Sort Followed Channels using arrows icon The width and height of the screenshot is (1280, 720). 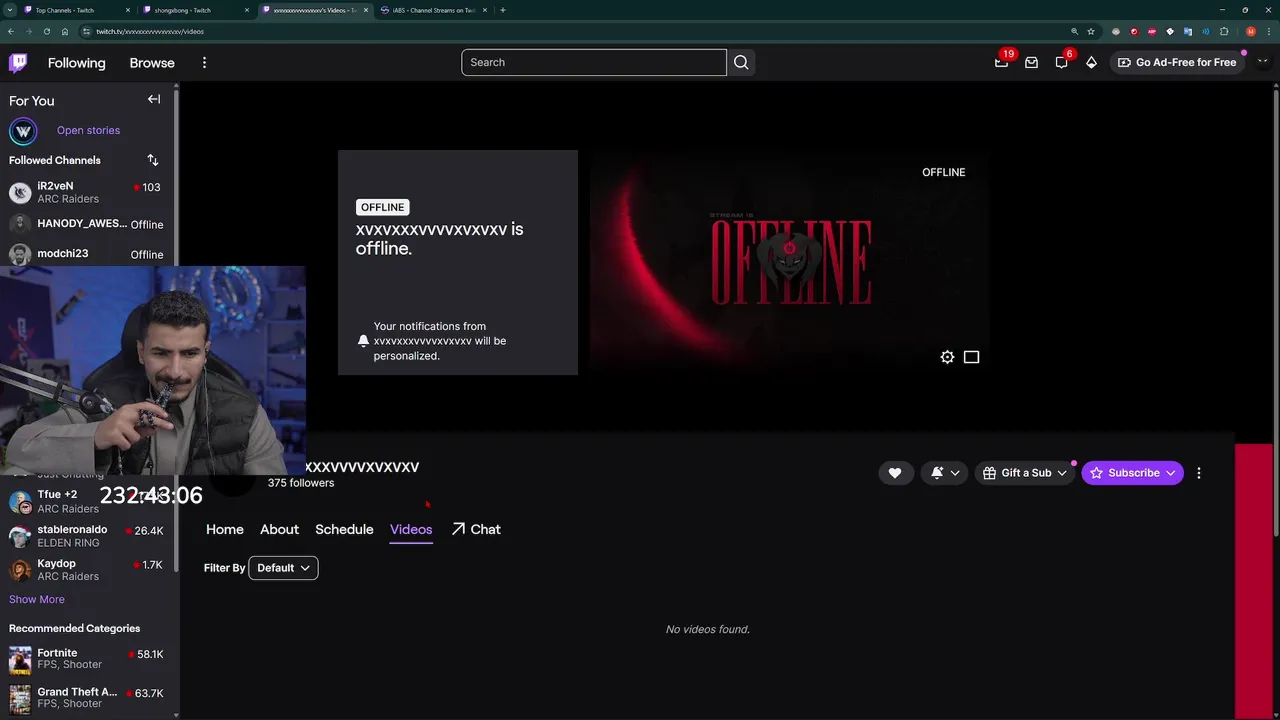pyautogui.click(x=153, y=160)
